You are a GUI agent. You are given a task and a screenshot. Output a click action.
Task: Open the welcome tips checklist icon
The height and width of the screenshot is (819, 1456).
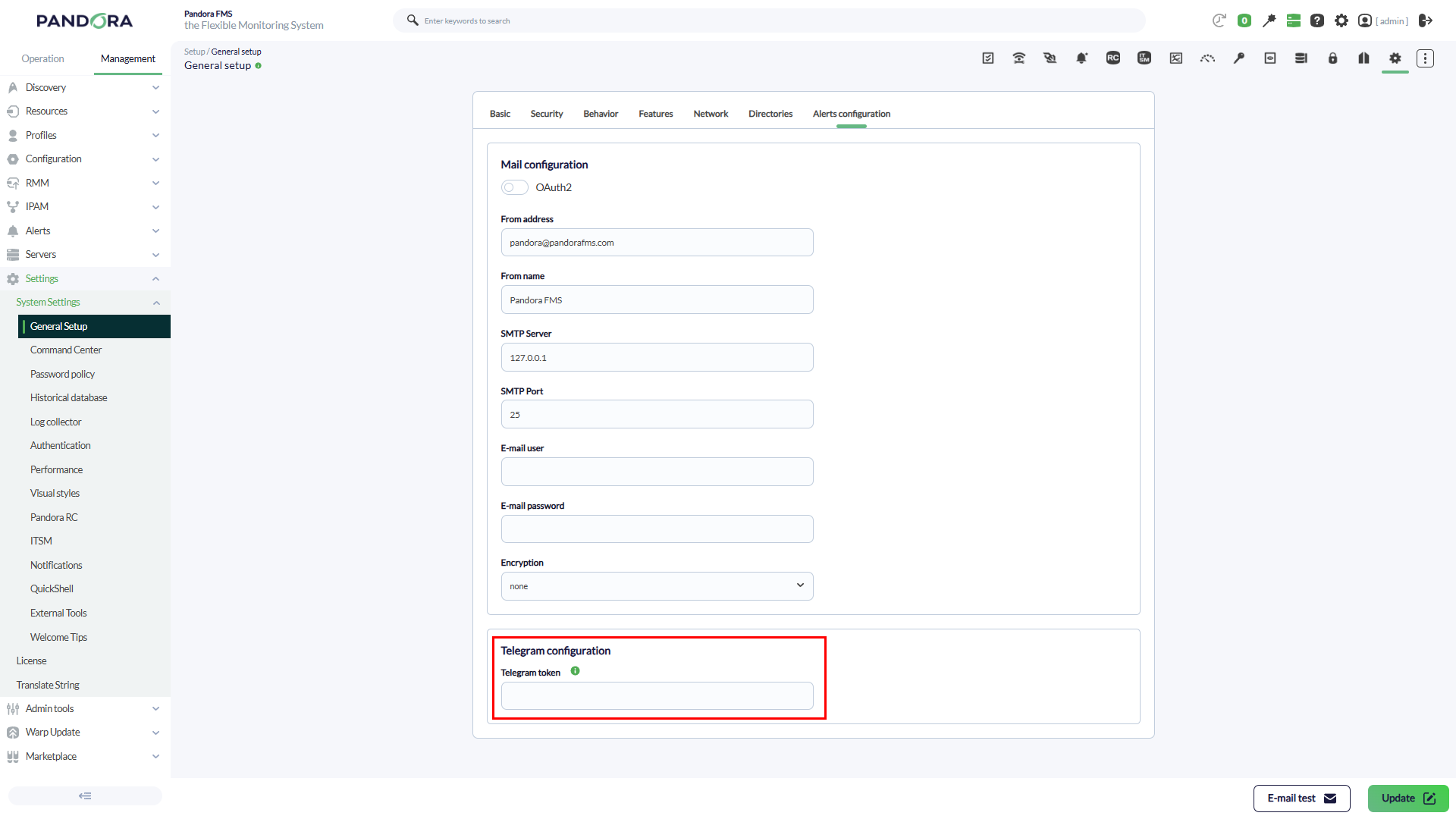coord(987,58)
